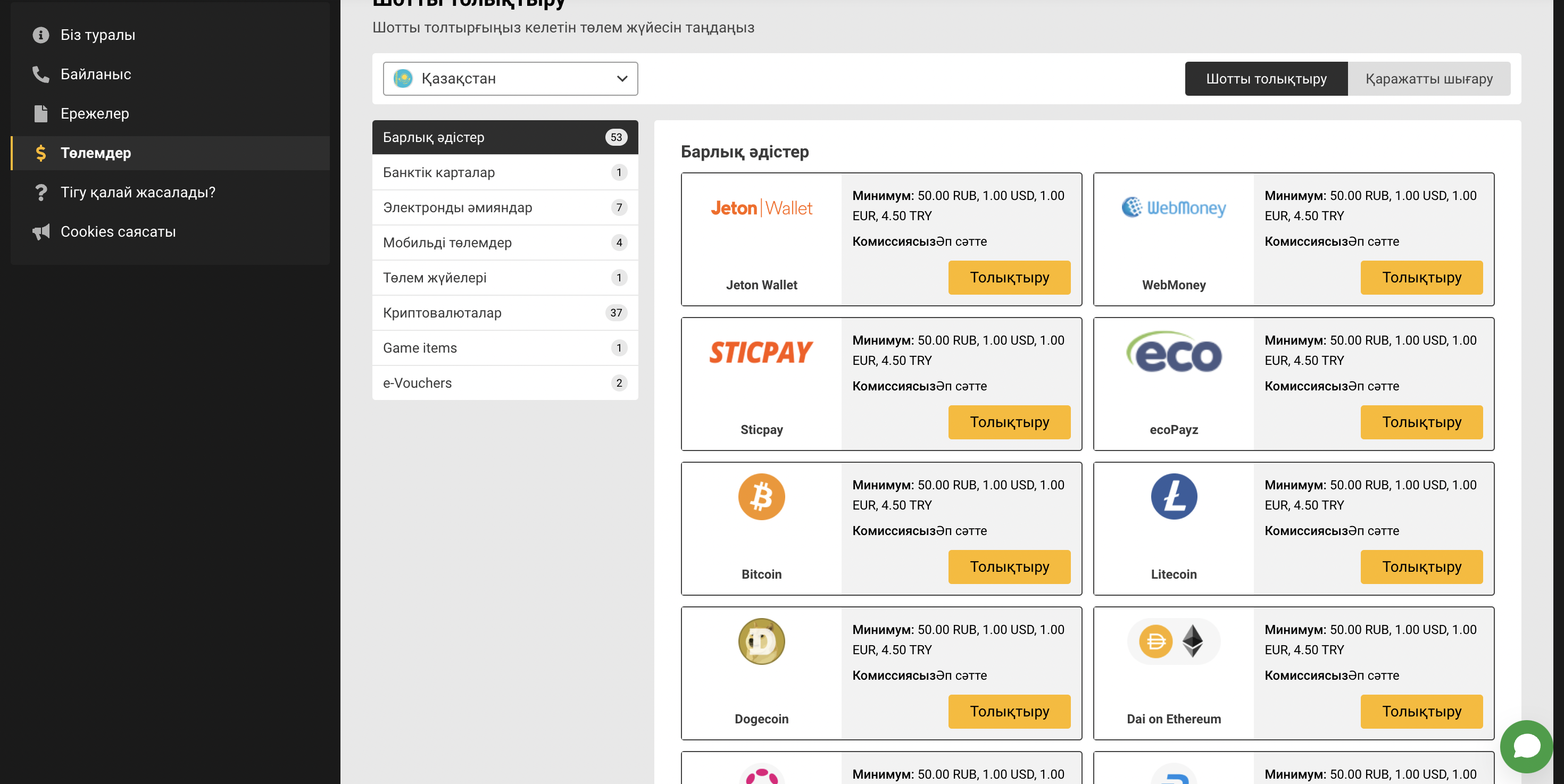This screenshot has width=1564, height=784.
Task: Click Толықтыру button for Jeton Wallet
Action: click(x=1009, y=277)
